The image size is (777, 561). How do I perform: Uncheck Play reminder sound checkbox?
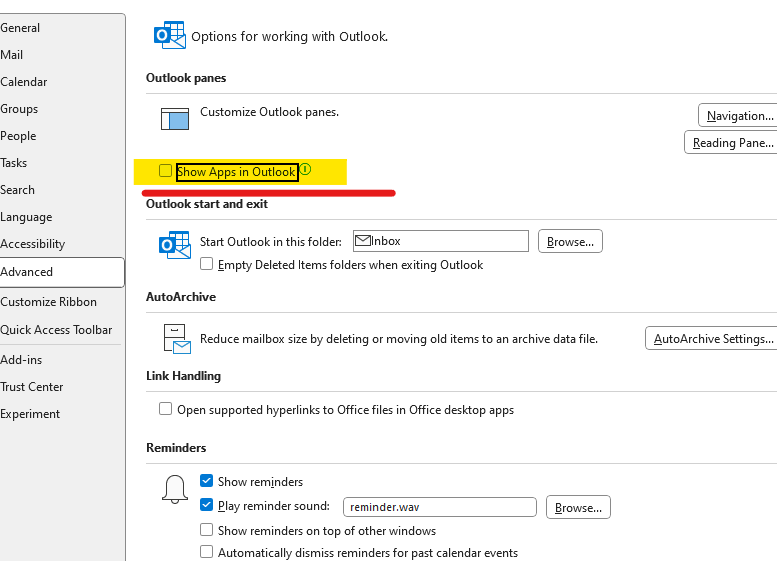[207, 505]
